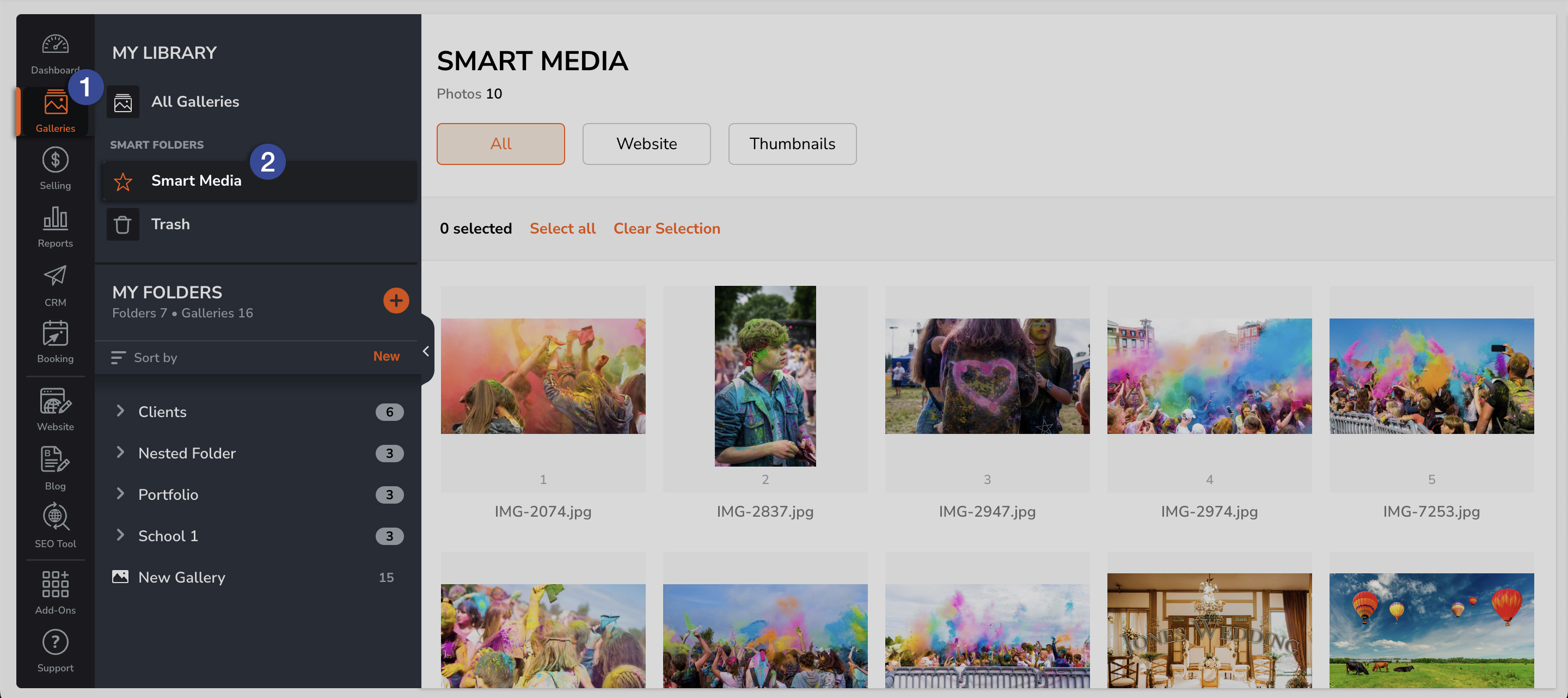Click the SMART MEDIA page title

(532, 61)
